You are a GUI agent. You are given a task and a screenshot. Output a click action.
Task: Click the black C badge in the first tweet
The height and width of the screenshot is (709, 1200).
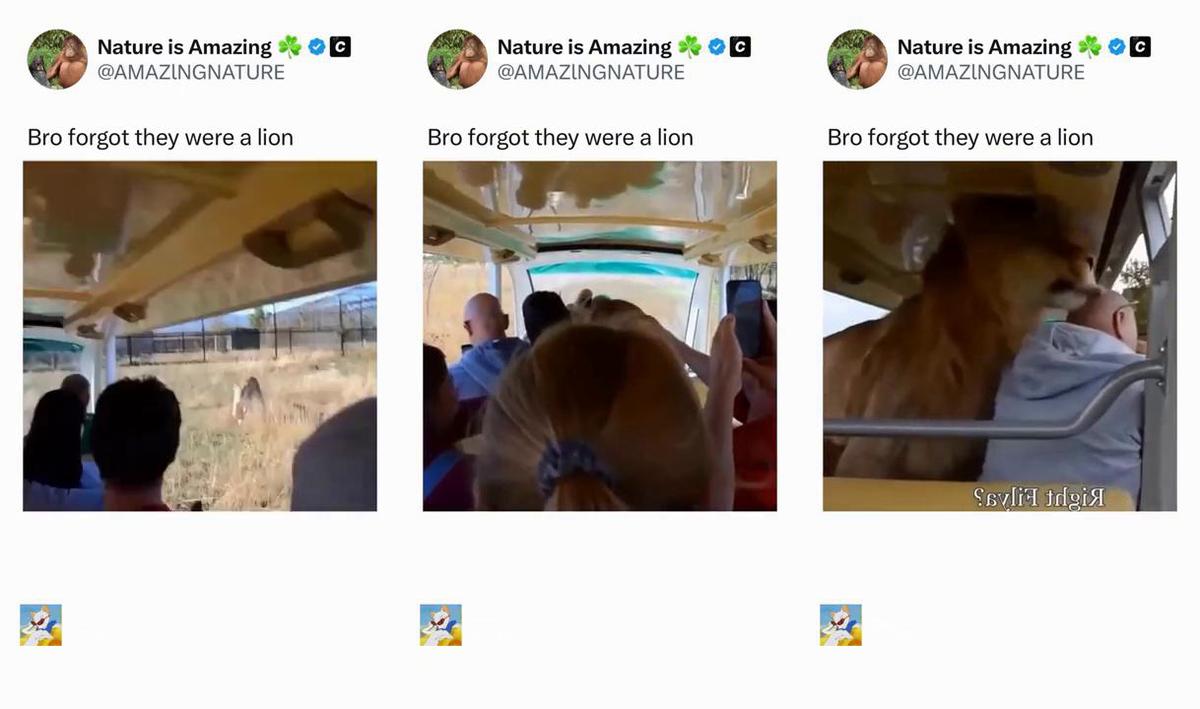(340, 46)
